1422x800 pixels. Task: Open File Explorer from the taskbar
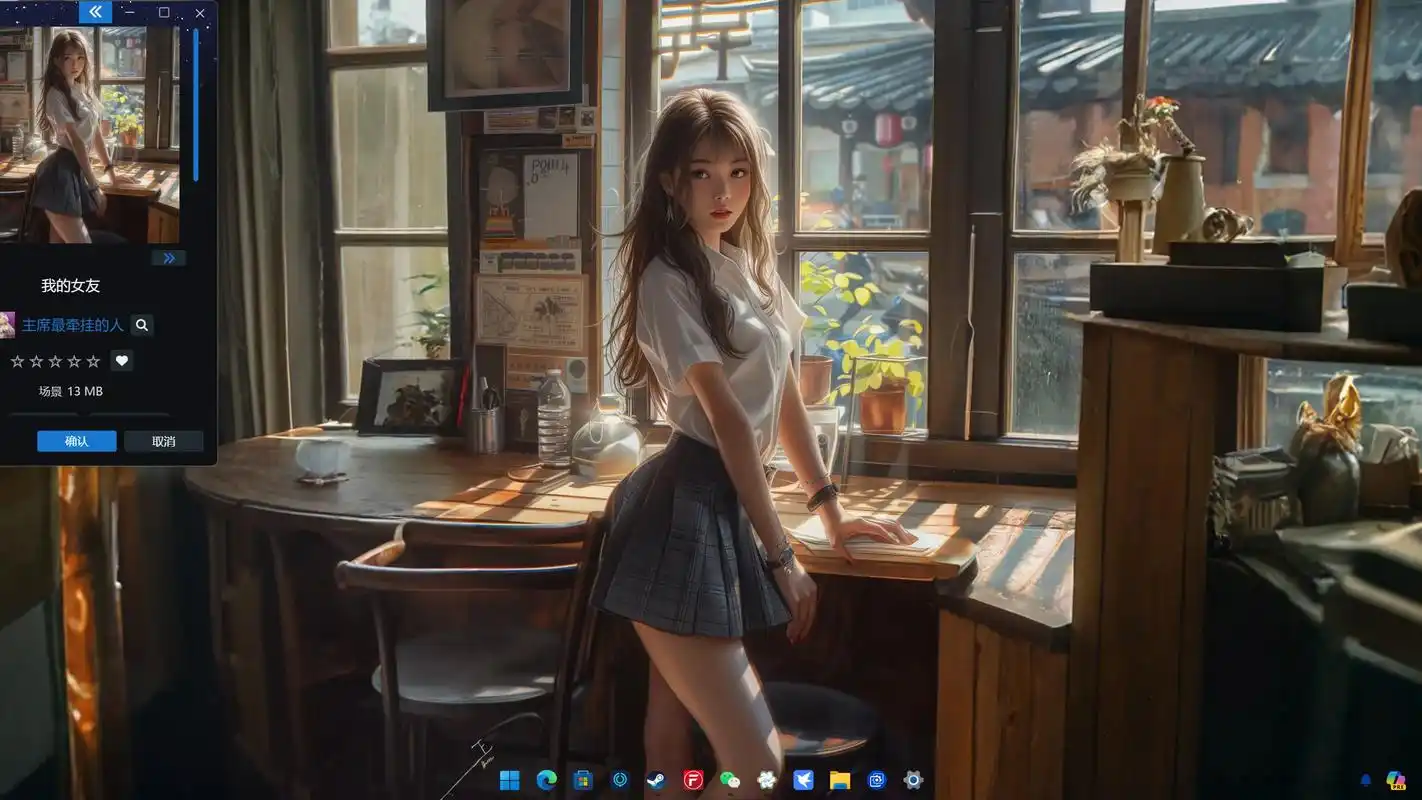tap(840, 779)
